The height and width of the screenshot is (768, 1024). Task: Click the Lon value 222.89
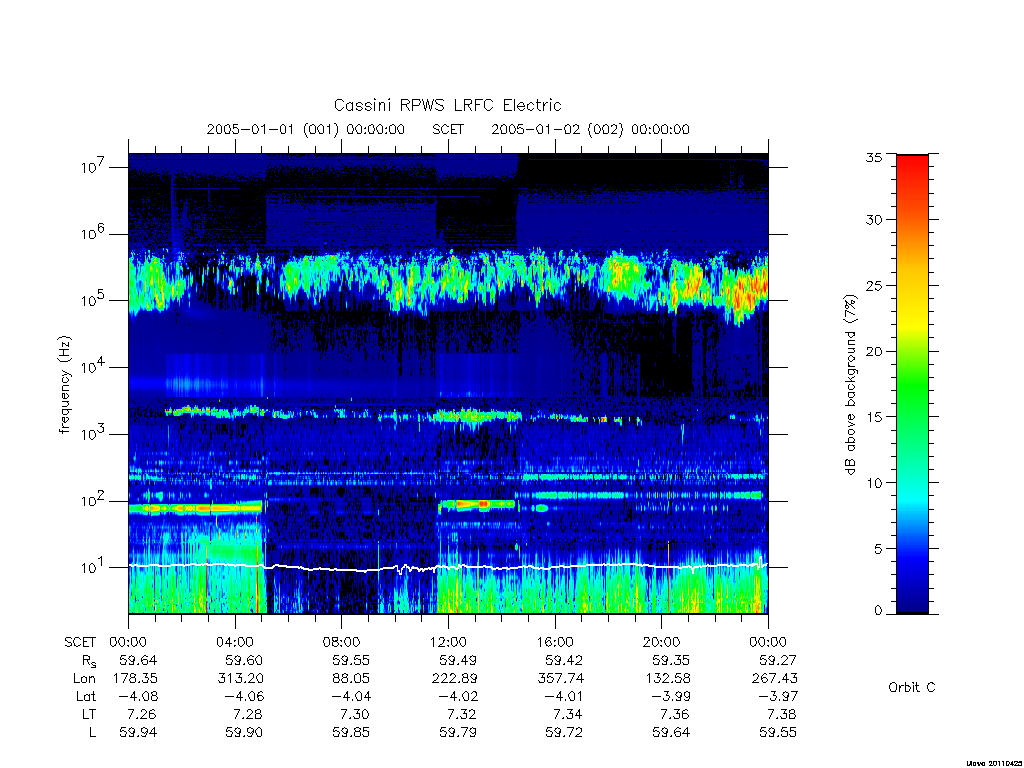click(x=454, y=679)
